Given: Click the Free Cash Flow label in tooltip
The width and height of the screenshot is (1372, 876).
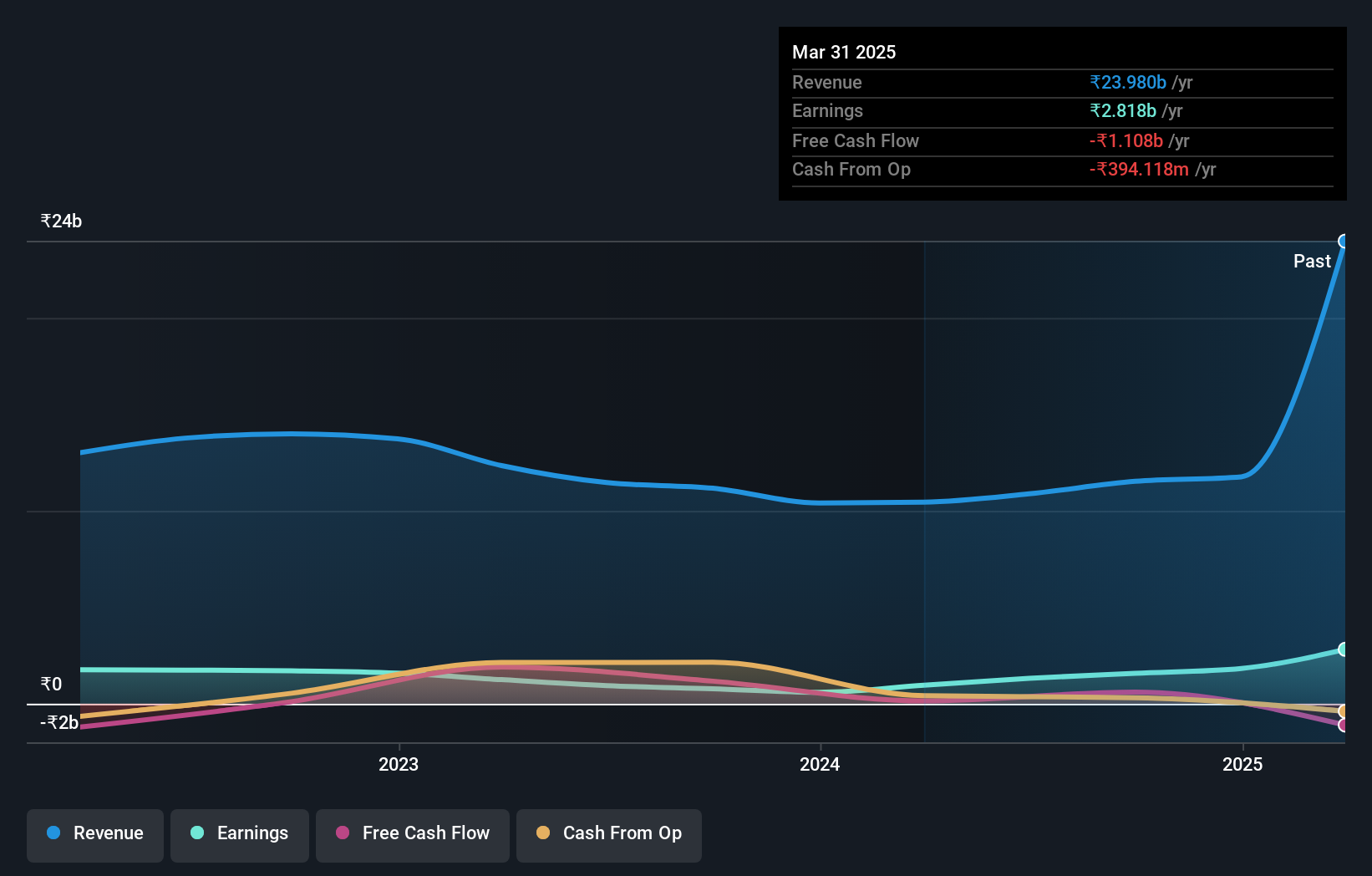Looking at the screenshot, I should [x=856, y=140].
